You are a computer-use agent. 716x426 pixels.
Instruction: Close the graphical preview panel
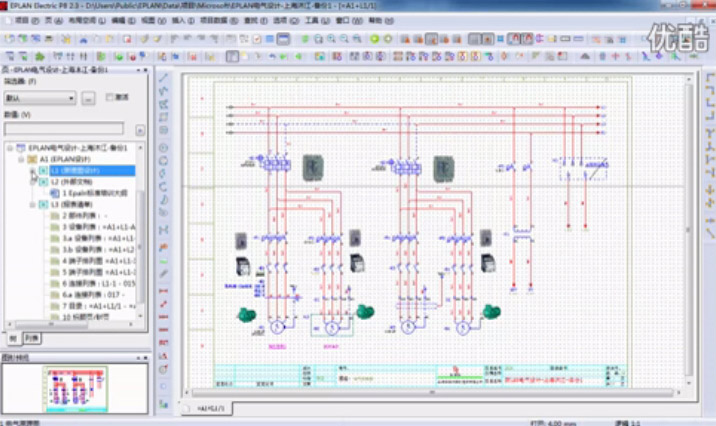146,358
